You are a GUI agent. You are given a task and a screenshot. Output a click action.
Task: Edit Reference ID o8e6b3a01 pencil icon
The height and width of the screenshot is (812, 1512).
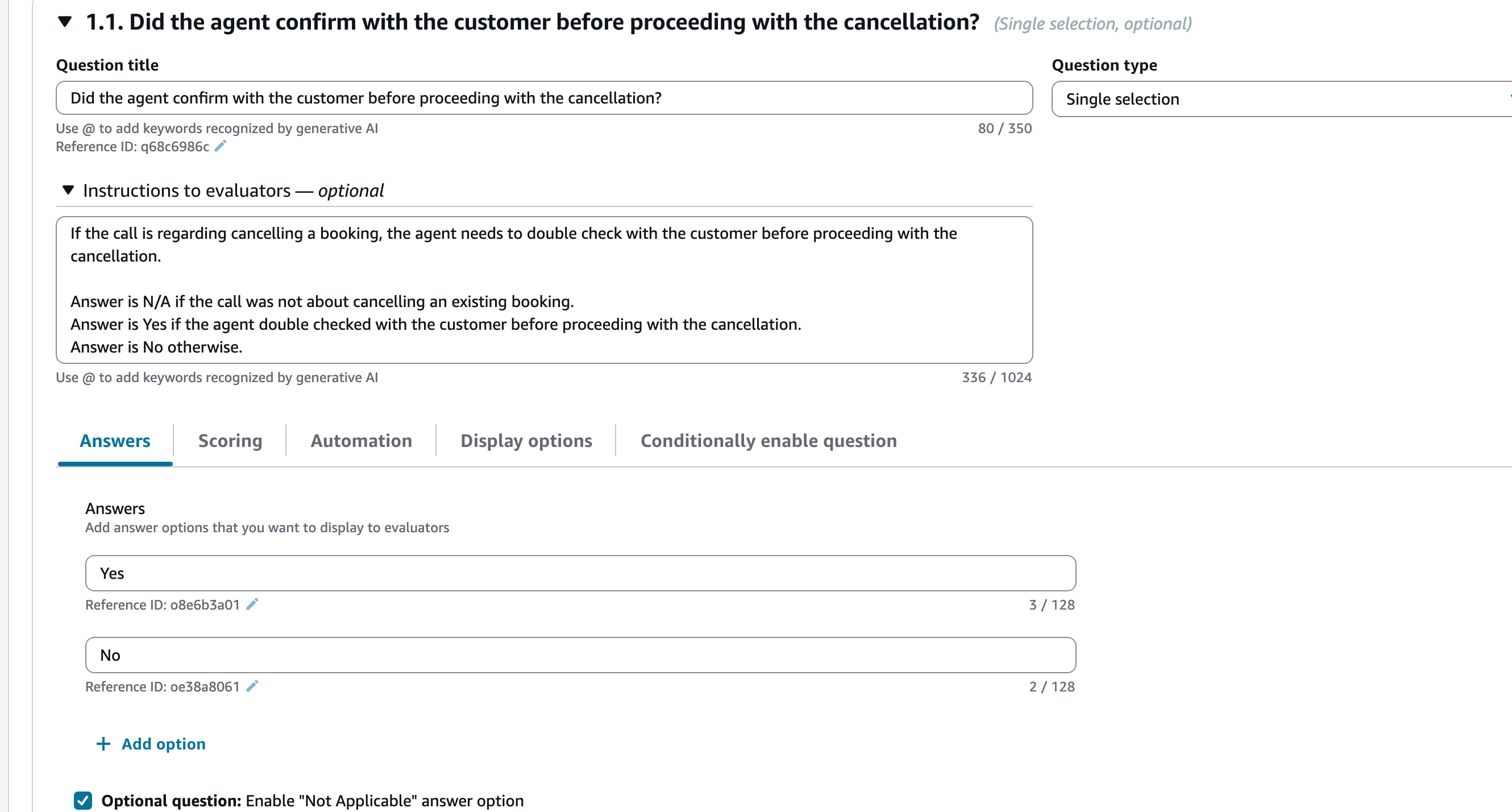click(x=252, y=604)
